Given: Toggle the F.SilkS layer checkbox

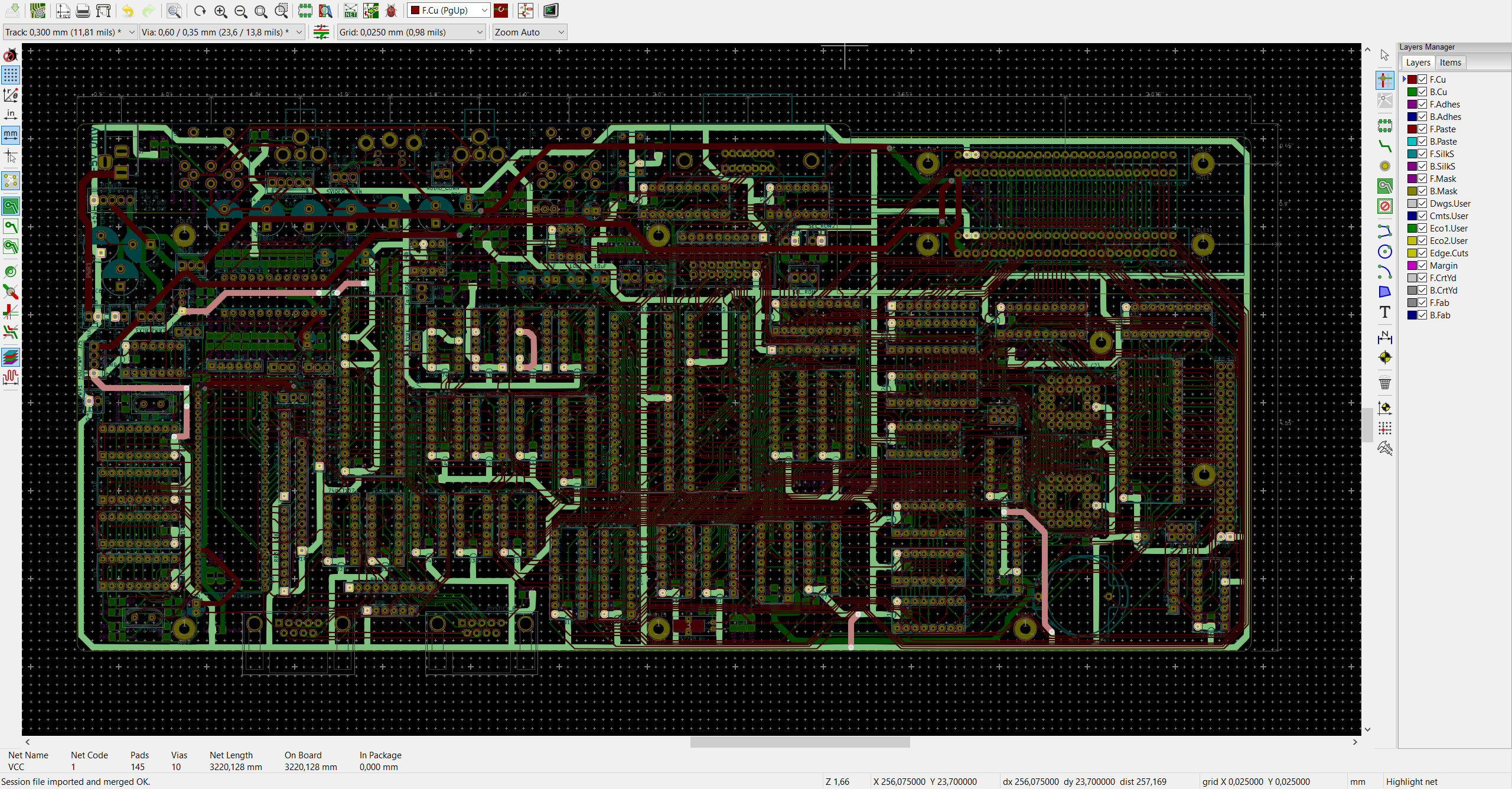Looking at the screenshot, I should click(x=1423, y=154).
